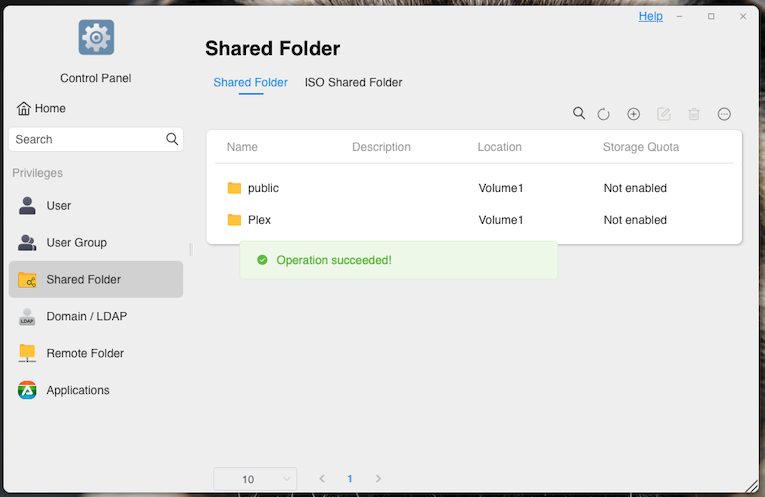The image size is (765, 497).
Task: Click the Storage Quota column header
Action: 641,147
